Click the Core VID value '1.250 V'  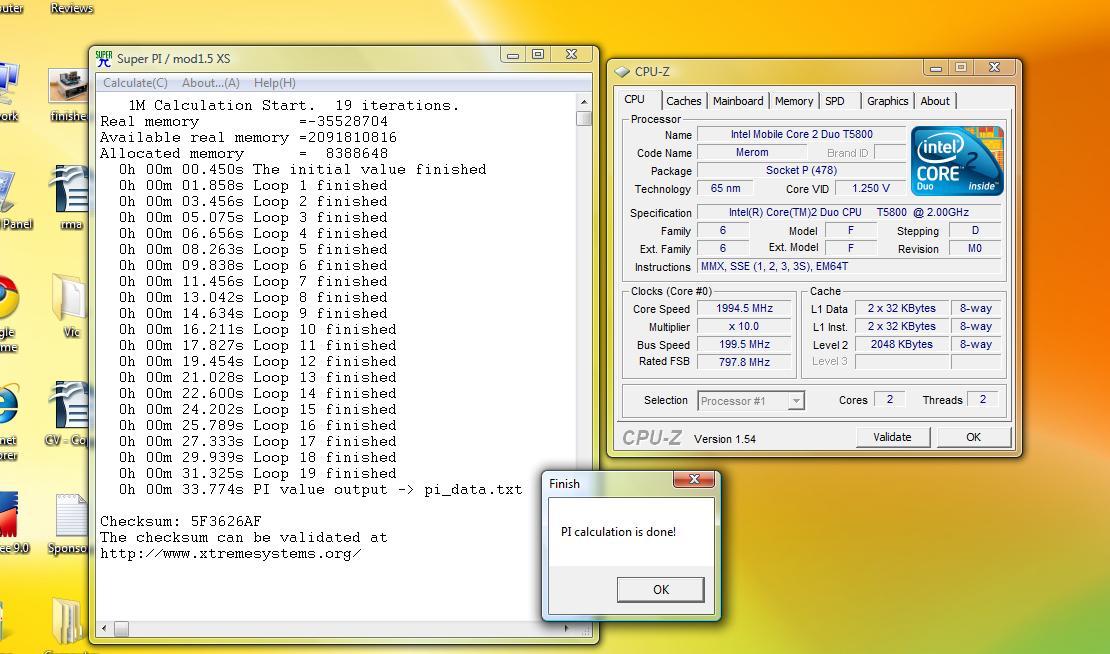[x=871, y=188]
